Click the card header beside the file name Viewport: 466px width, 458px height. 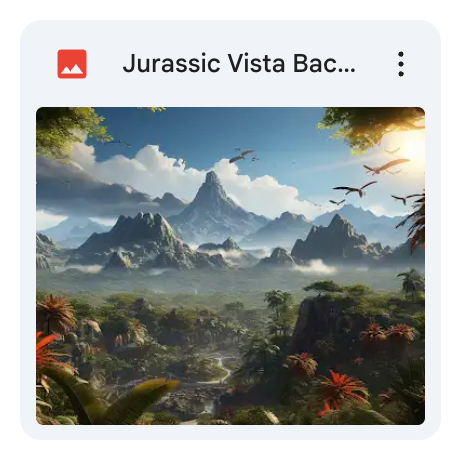pyautogui.click(x=230, y=64)
